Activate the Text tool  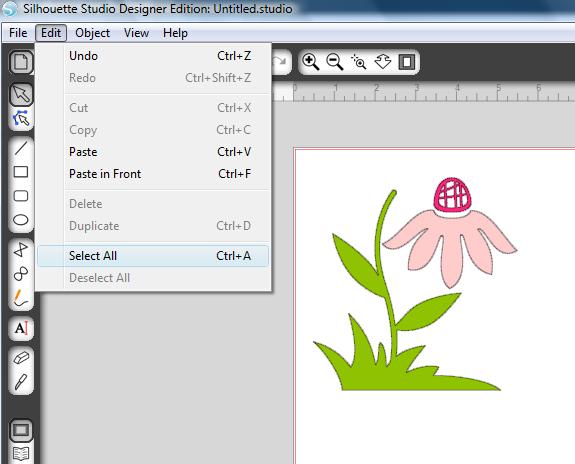point(21,328)
